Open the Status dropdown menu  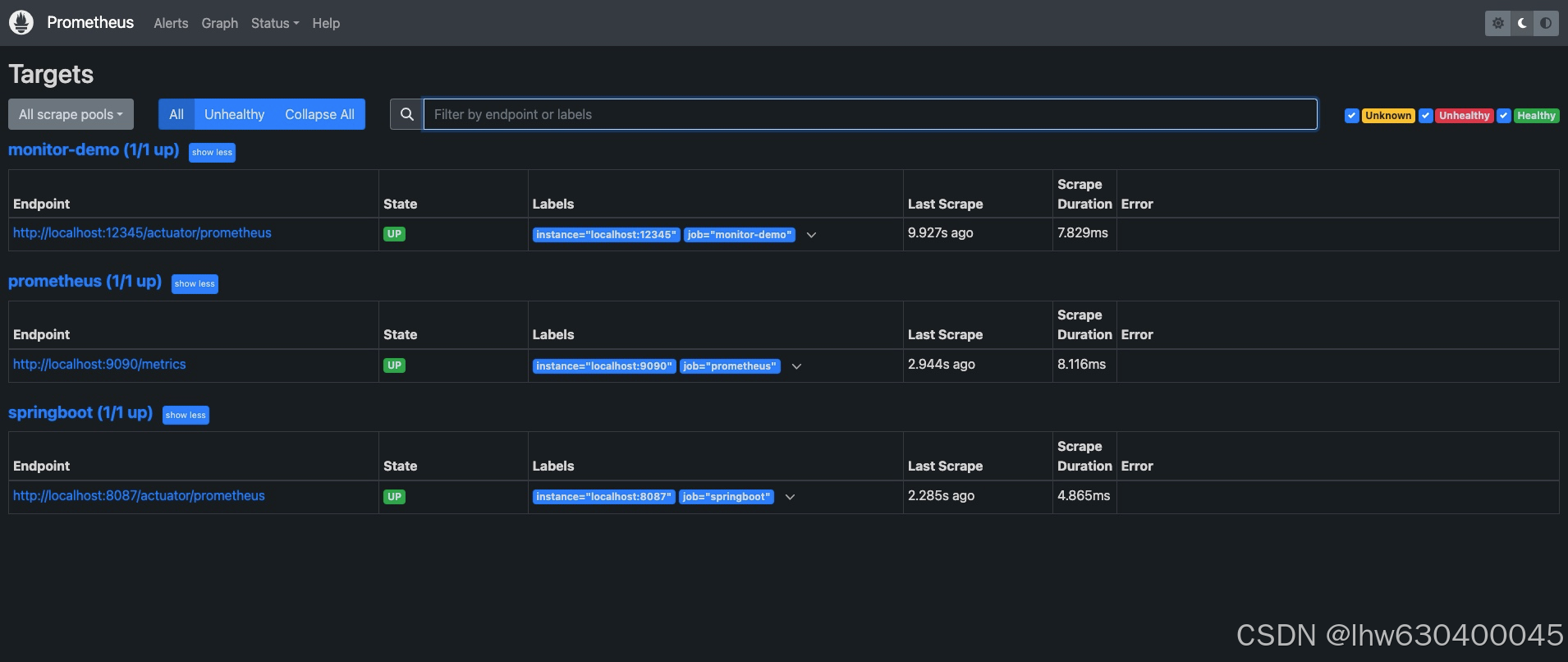click(275, 23)
